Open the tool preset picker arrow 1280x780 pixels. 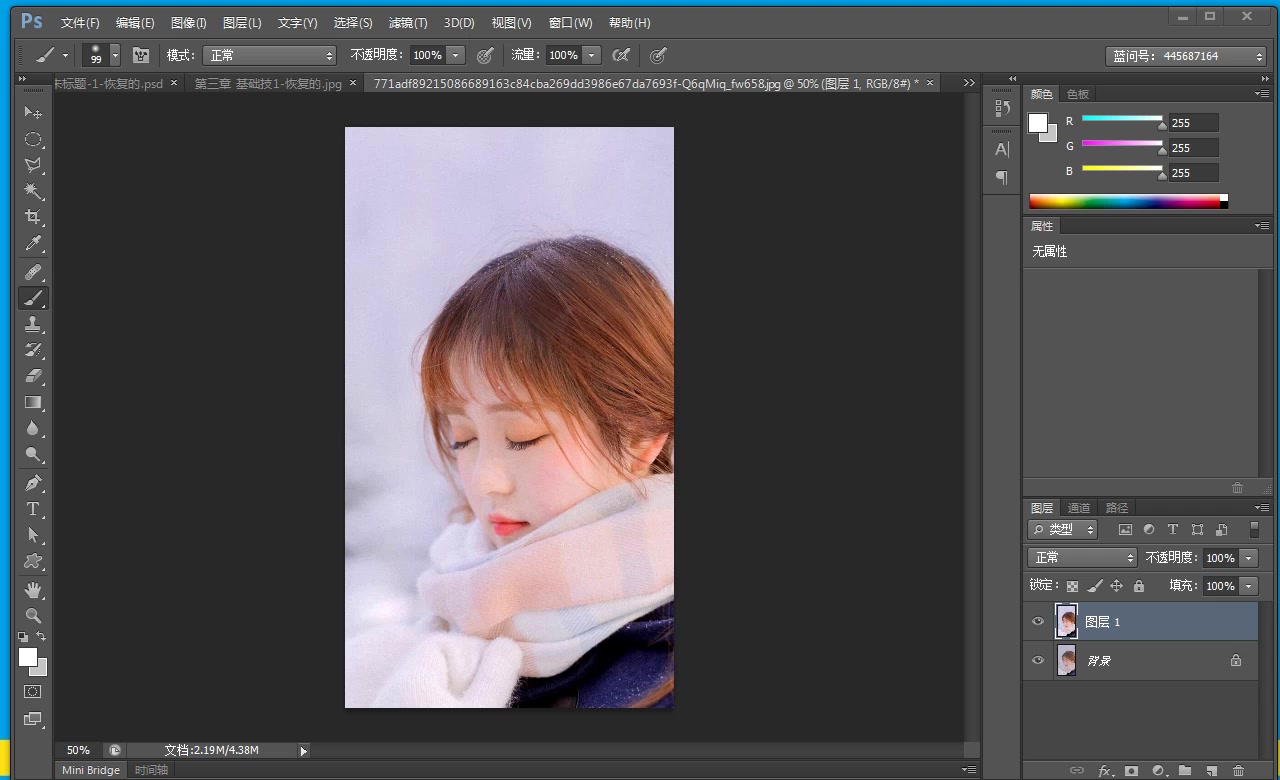(x=65, y=56)
